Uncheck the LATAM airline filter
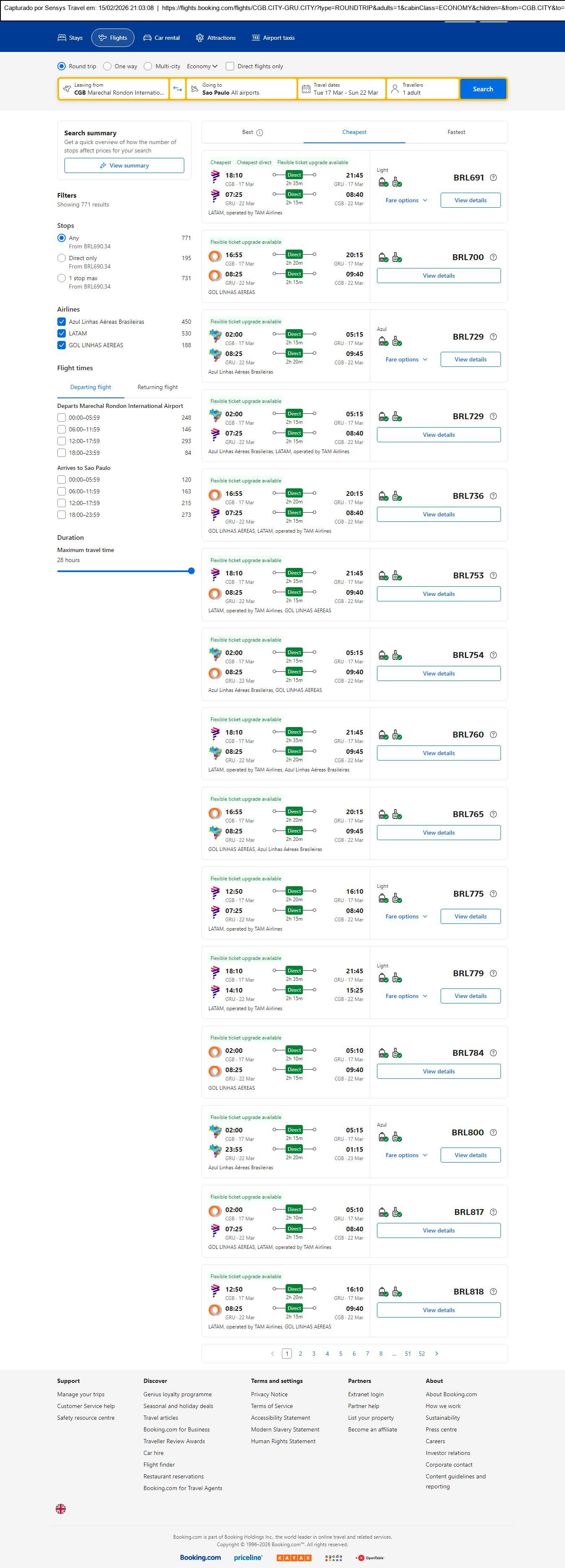Viewport: 565px width, 1568px height. pos(62,333)
